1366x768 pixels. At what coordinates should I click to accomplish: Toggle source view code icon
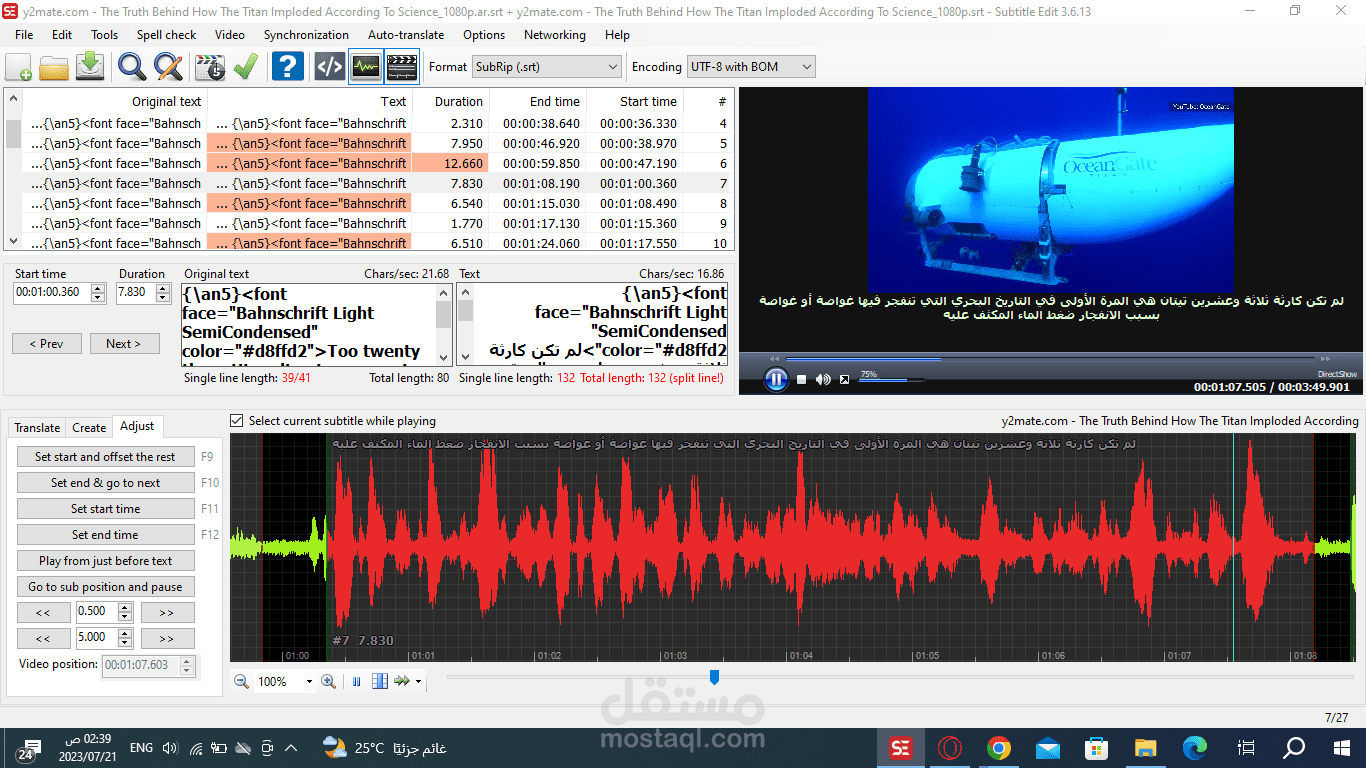click(x=329, y=67)
